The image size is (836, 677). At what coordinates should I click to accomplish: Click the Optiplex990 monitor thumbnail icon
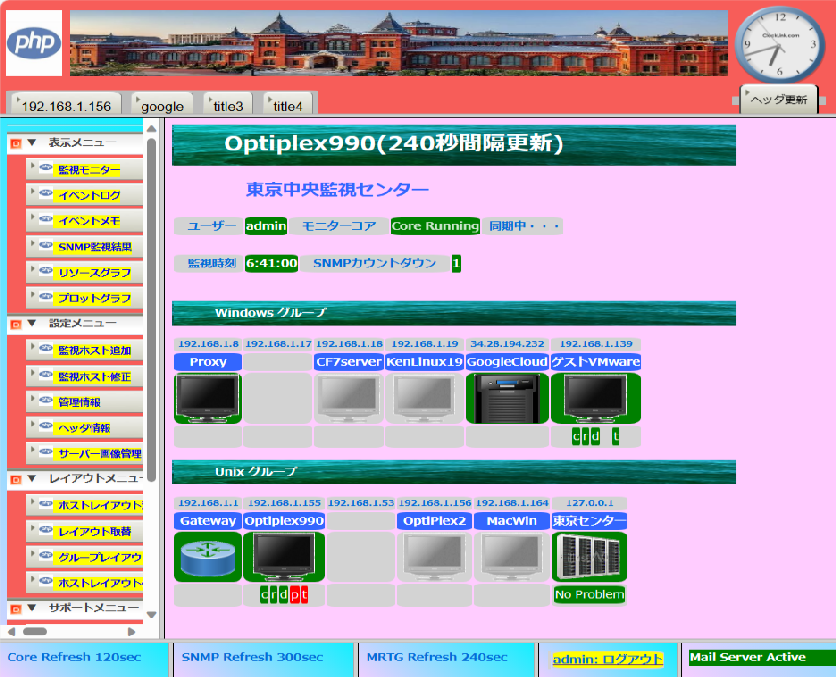point(283,556)
